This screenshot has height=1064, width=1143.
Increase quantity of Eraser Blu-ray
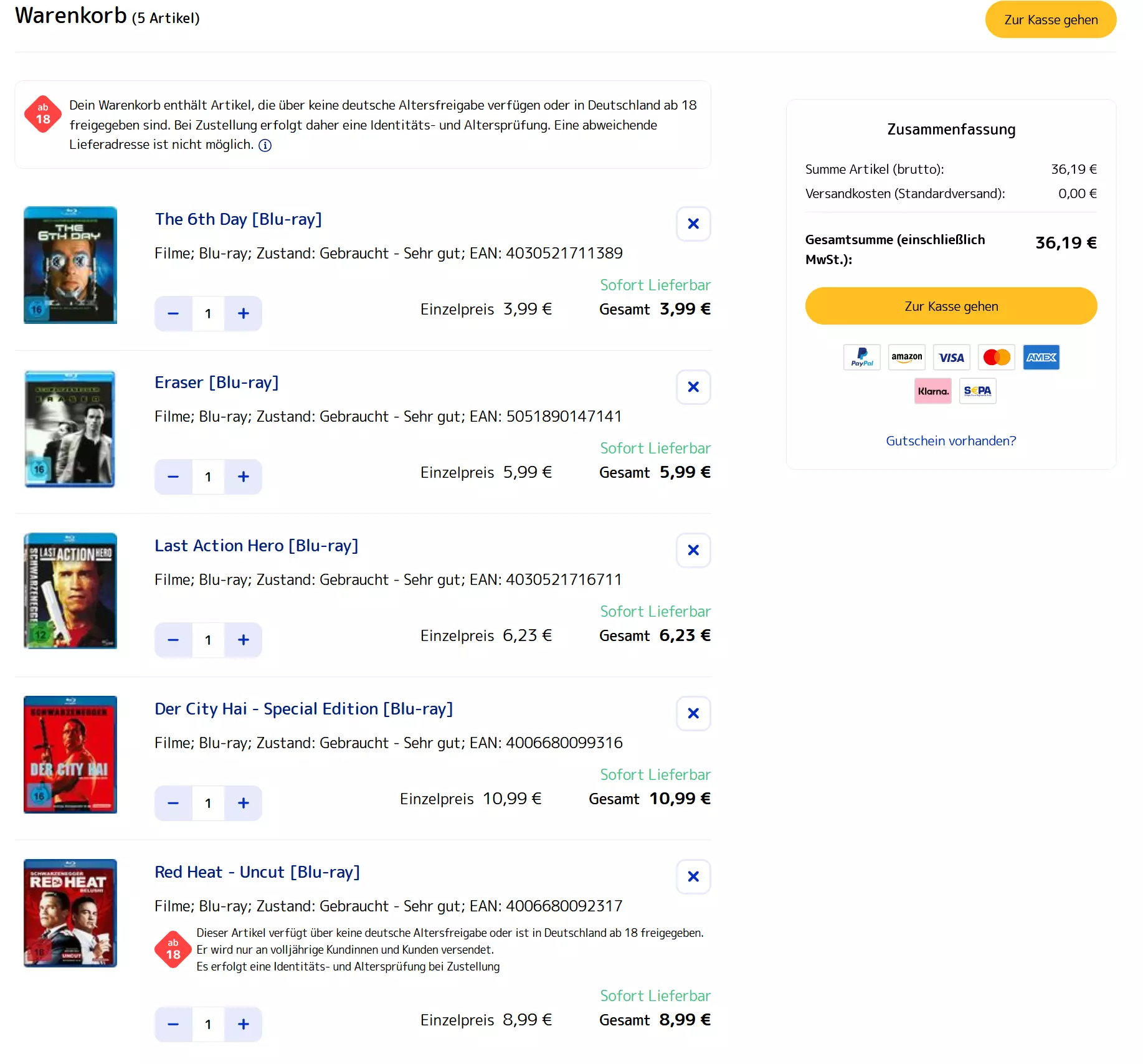pyautogui.click(x=244, y=477)
